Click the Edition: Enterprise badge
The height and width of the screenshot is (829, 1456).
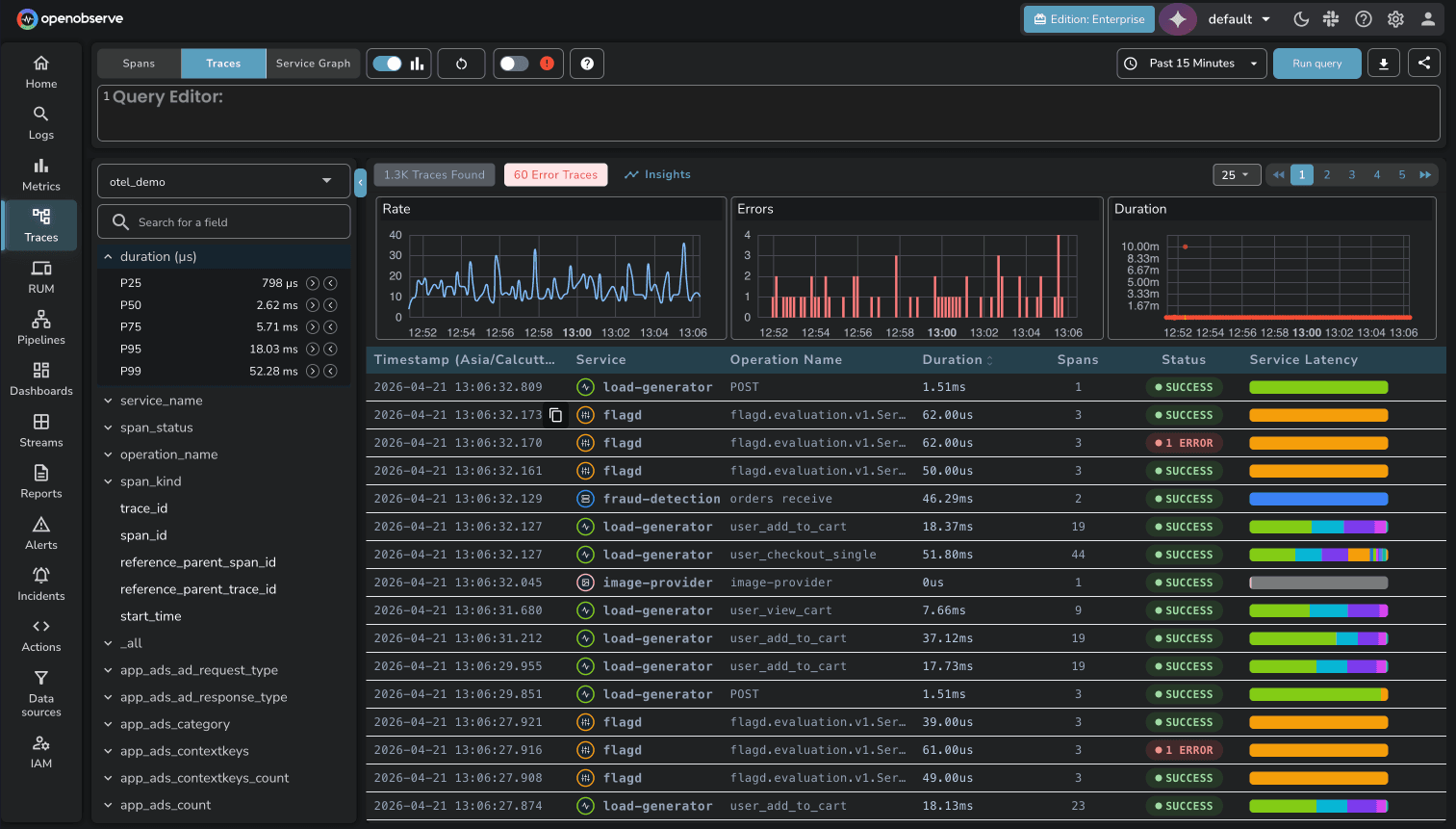[x=1089, y=19]
